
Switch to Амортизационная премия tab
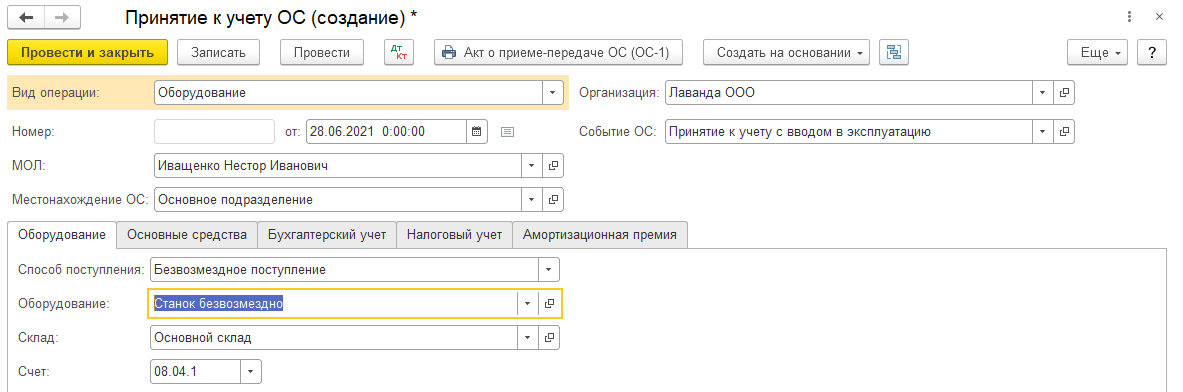(600, 234)
